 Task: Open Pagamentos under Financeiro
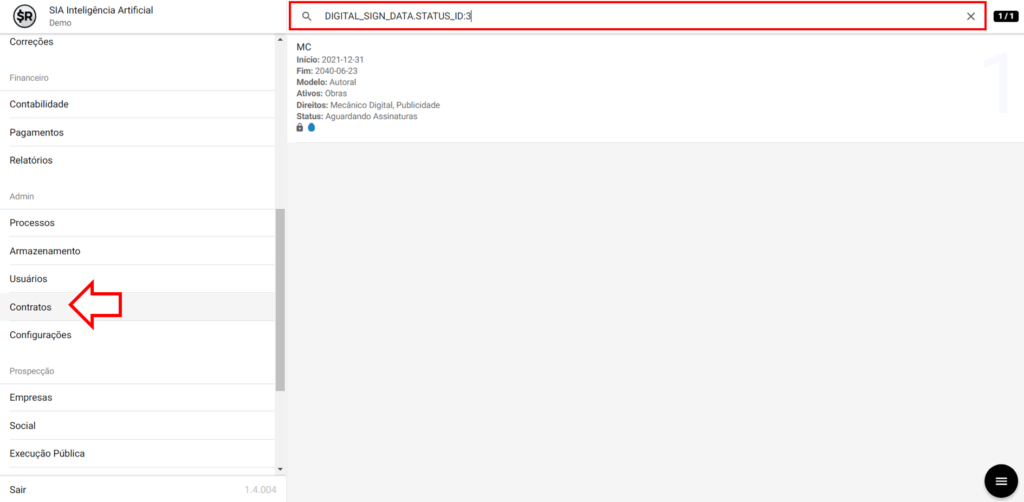(x=37, y=132)
